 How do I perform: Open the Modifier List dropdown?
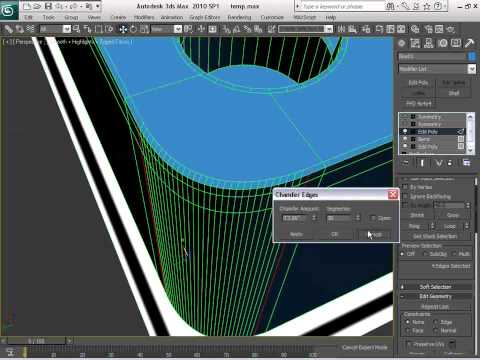tap(437, 69)
